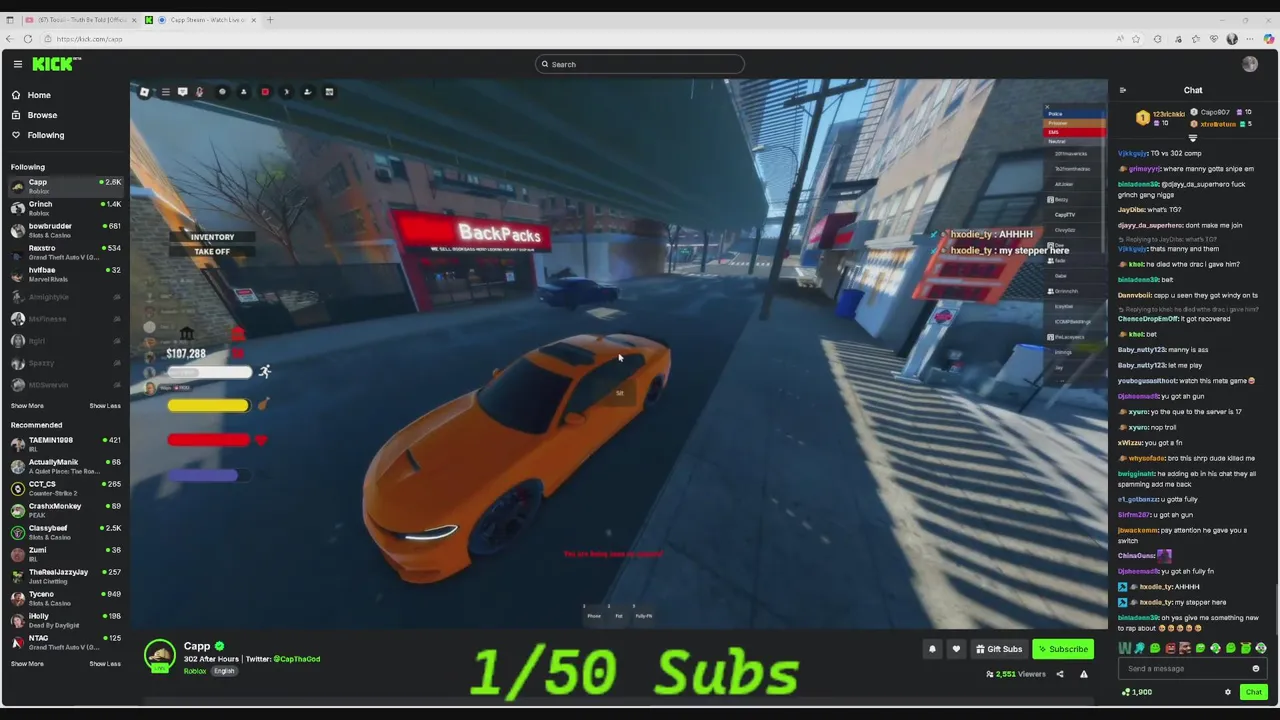1280x720 pixels.
Task: Click the red record icon in game toolbar
Action: click(265, 92)
